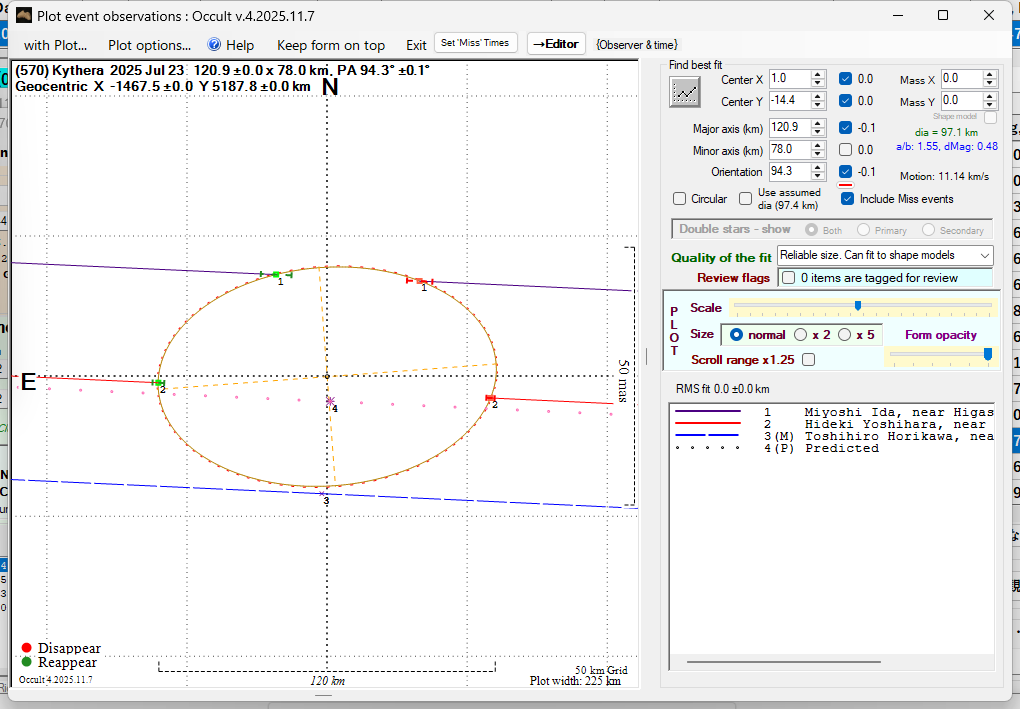Open the 'with Plot...' menu
This screenshot has height=709, width=1020.
(55, 45)
